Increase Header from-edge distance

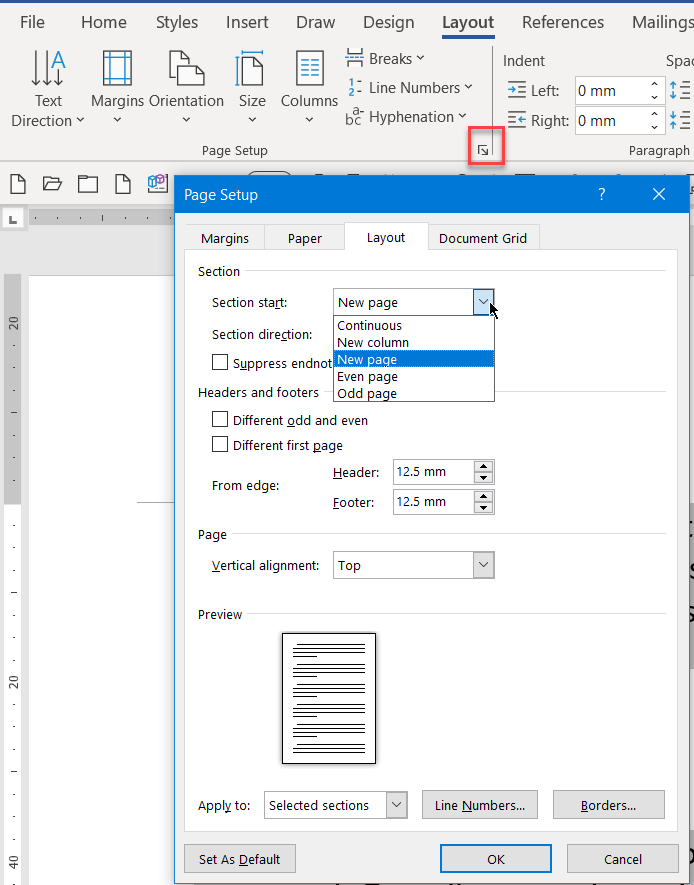[x=484, y=466]
